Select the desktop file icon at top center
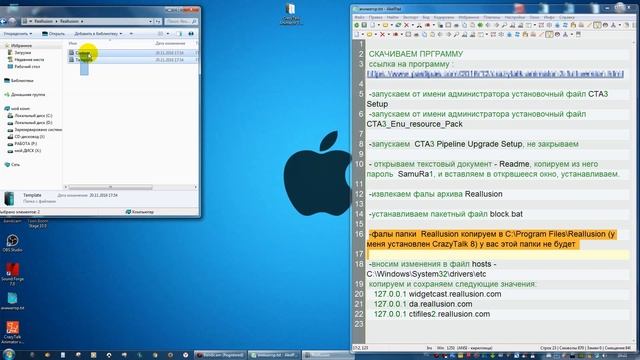The height and width of the screenshot is (360, 640). (x=291, y=13)
